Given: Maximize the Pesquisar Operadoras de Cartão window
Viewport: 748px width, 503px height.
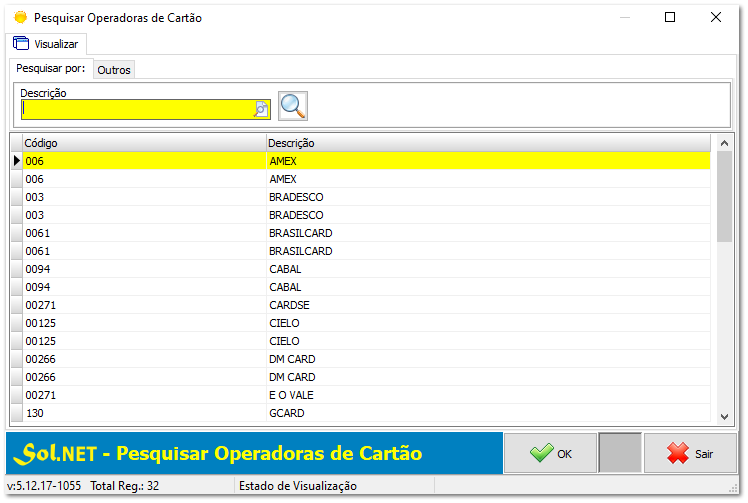Looking at the screenshot, I should click(x=670, y=17).
